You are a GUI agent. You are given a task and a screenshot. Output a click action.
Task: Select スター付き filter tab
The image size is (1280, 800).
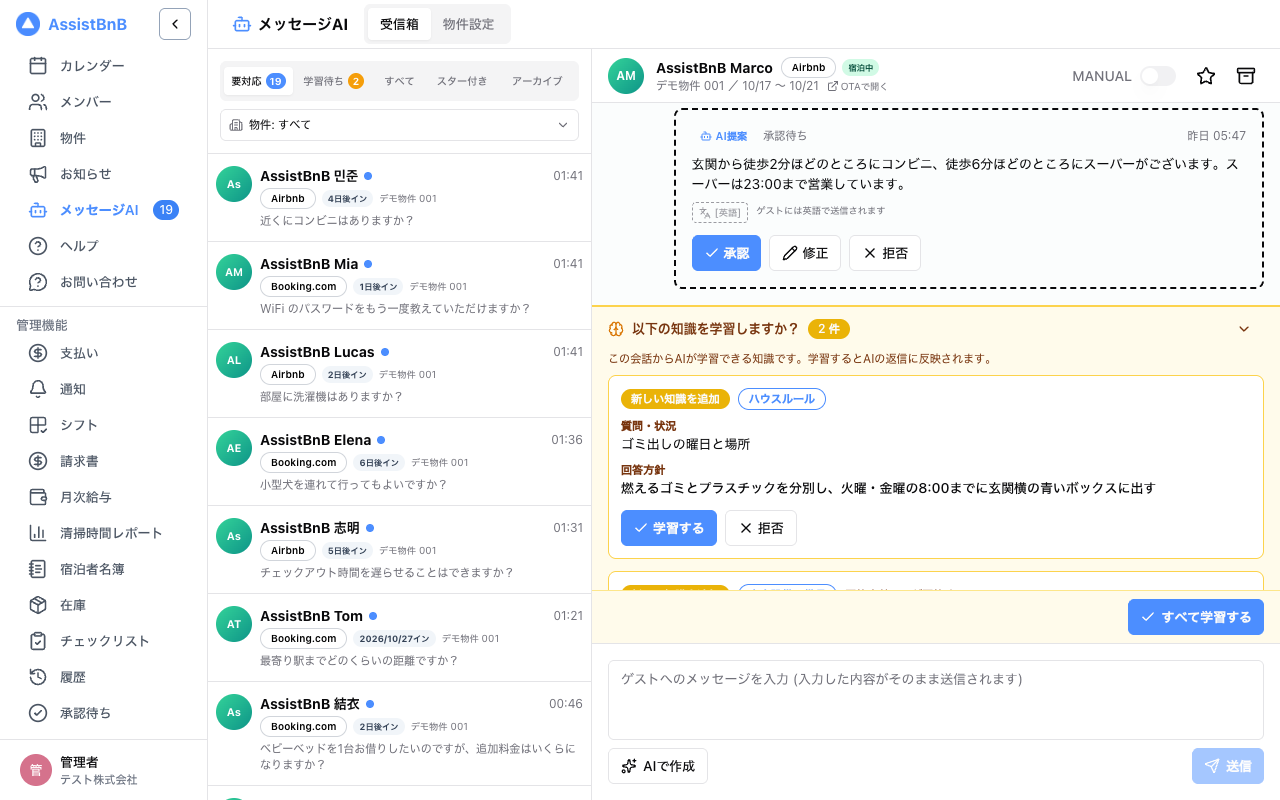462,81
